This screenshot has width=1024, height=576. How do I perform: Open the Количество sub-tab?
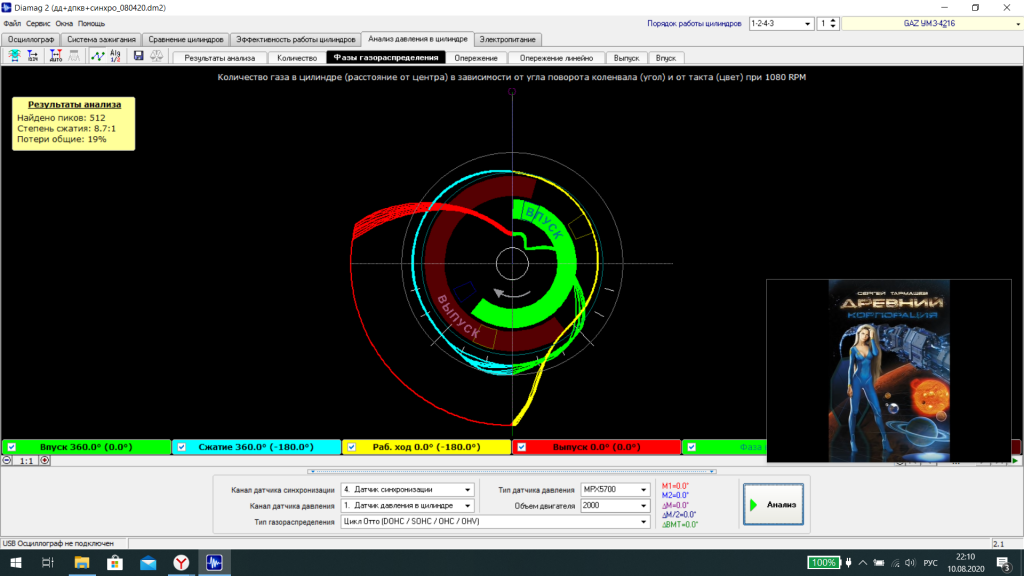point(297,58)
